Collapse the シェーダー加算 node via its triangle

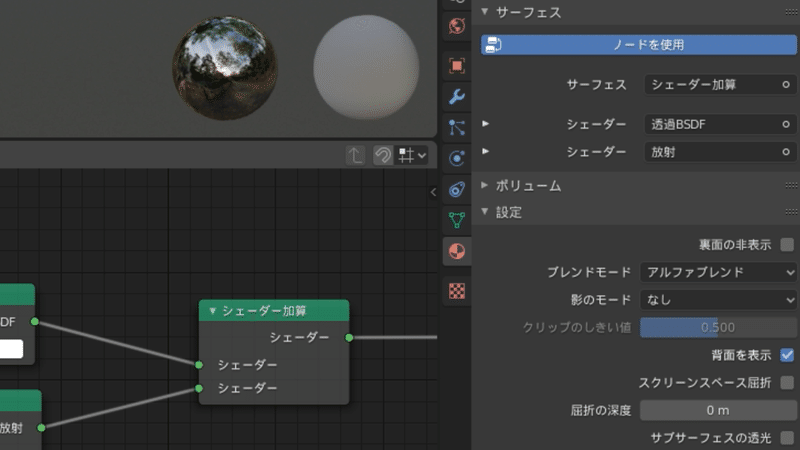click(213, 311)
